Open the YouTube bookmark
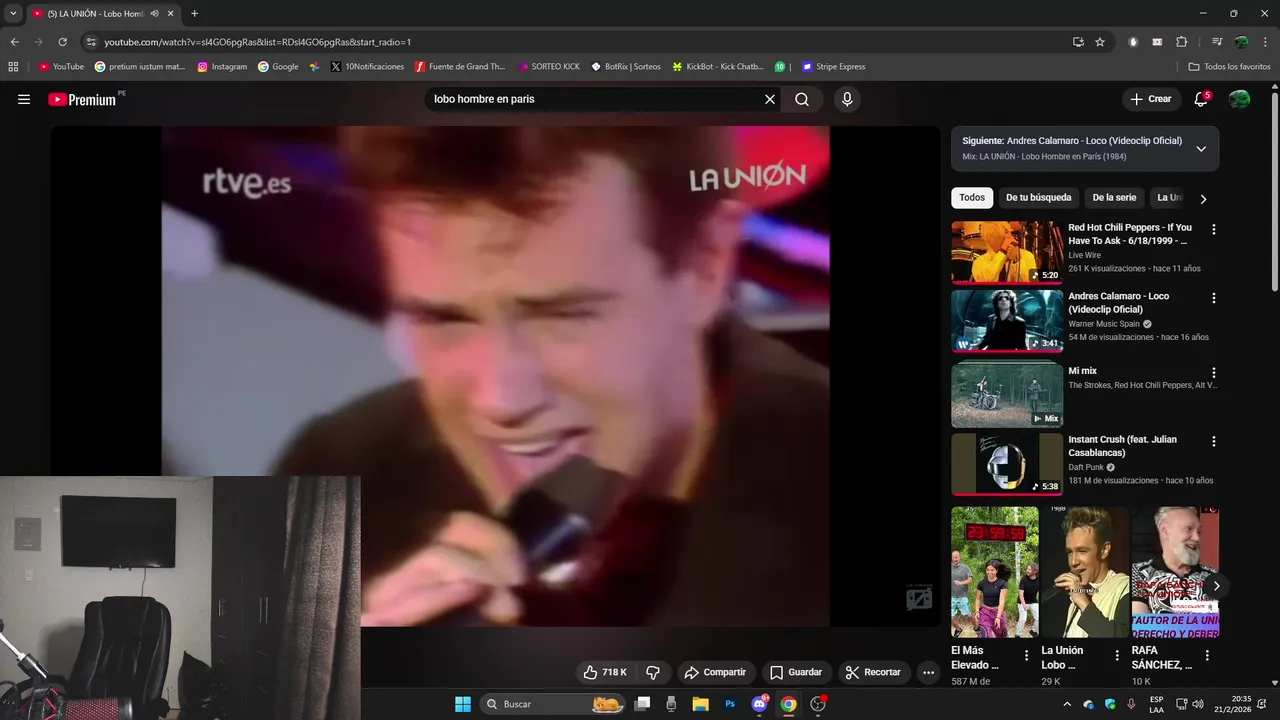The image size is (1280, 720). [61, 67]
